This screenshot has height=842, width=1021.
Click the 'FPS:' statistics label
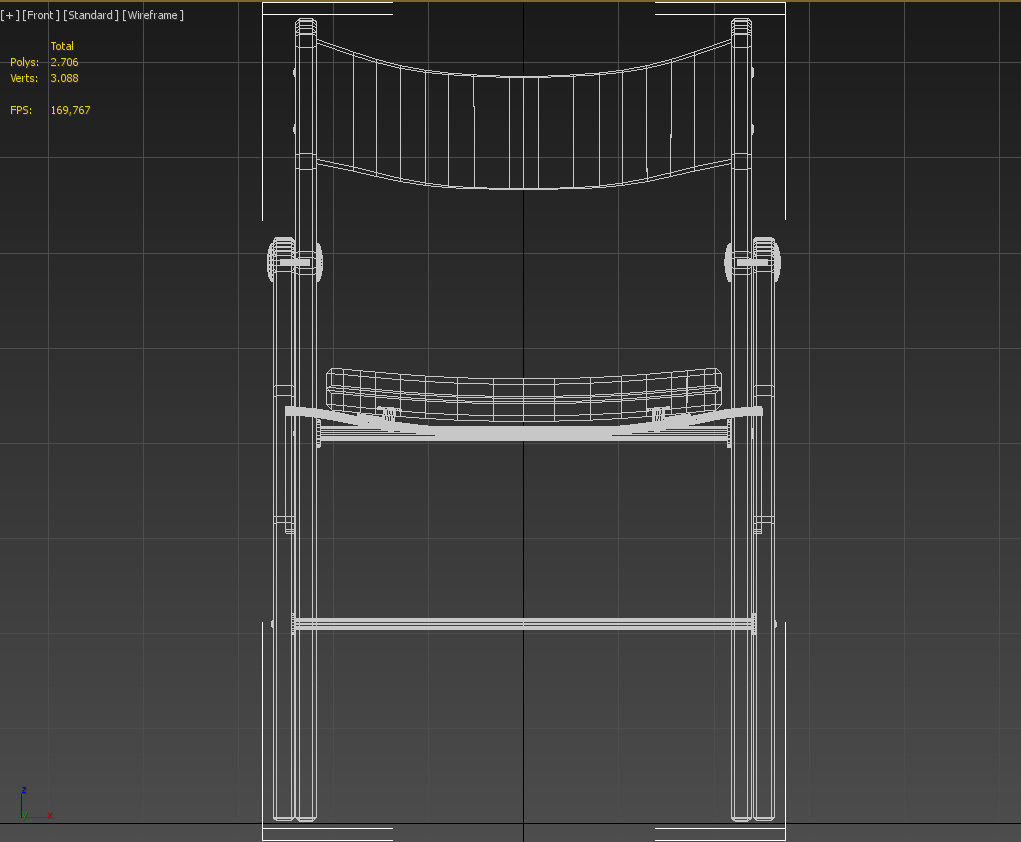(21, 110)
